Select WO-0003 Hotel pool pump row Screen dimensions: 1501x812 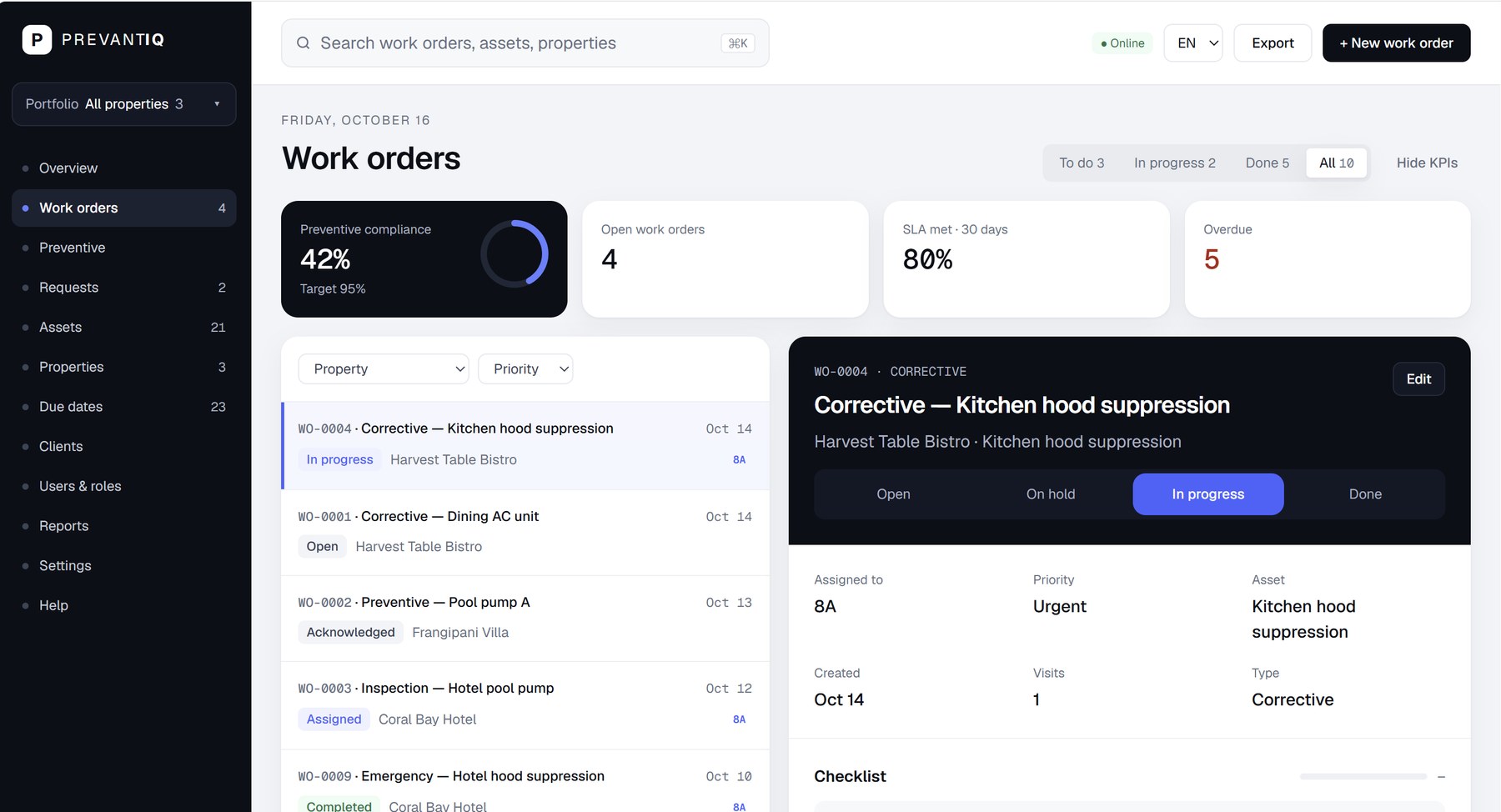pos(525,704)
